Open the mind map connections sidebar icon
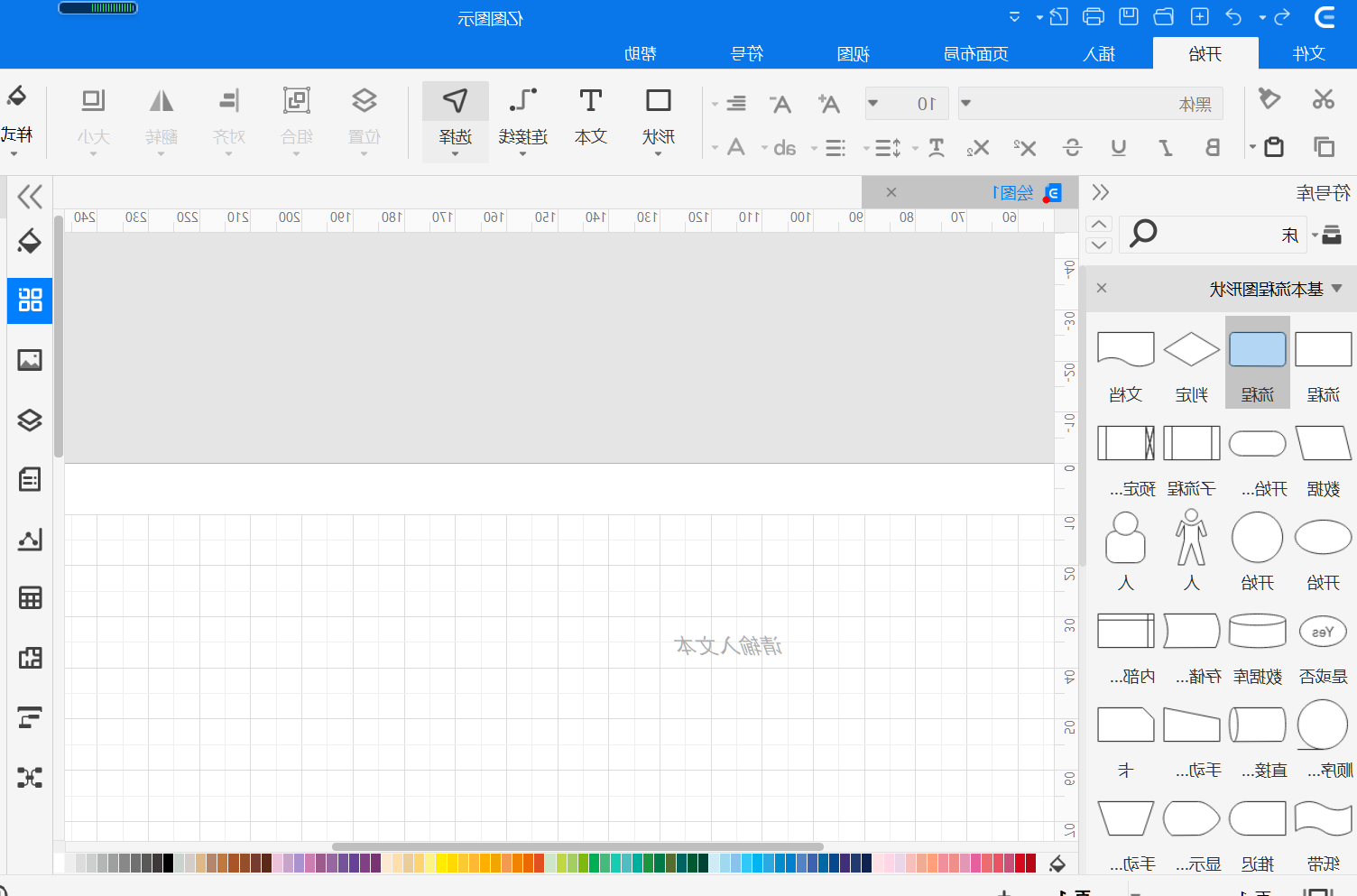This screenshot has width=1357, height=896. point(30,777)
